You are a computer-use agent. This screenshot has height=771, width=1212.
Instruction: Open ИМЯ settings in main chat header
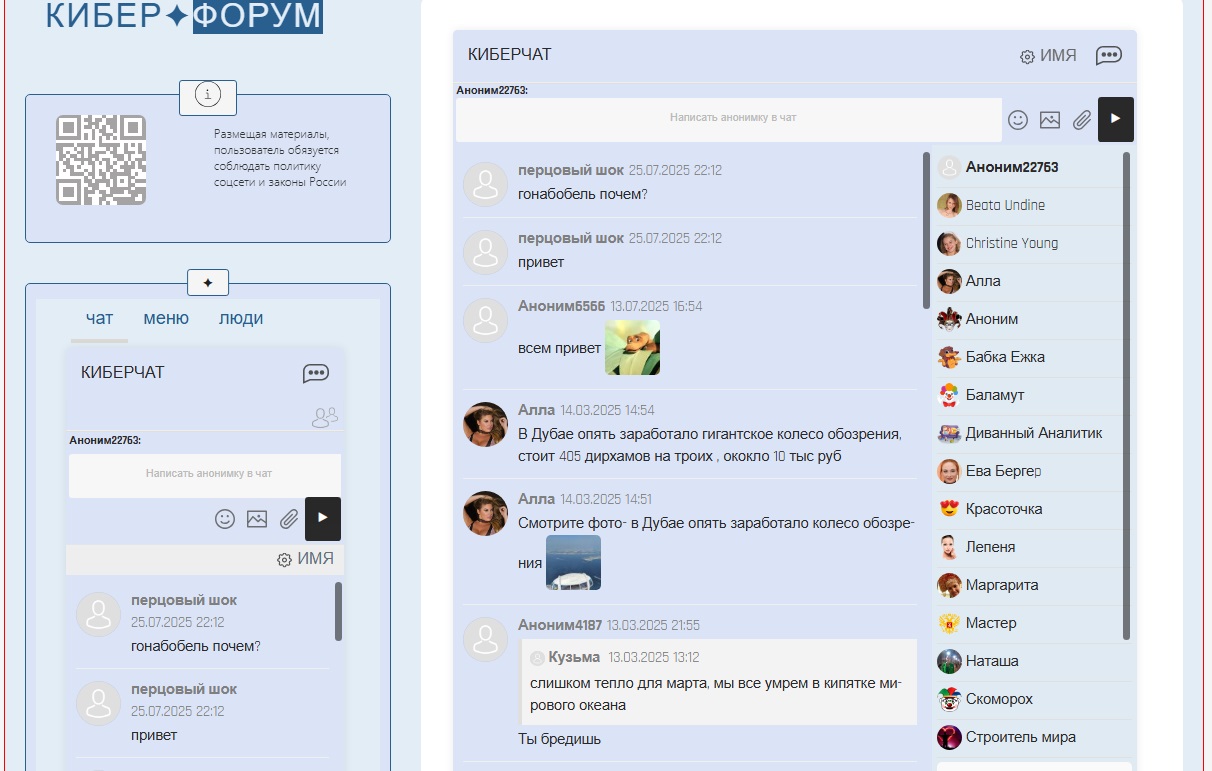[x=1048, y=56]
